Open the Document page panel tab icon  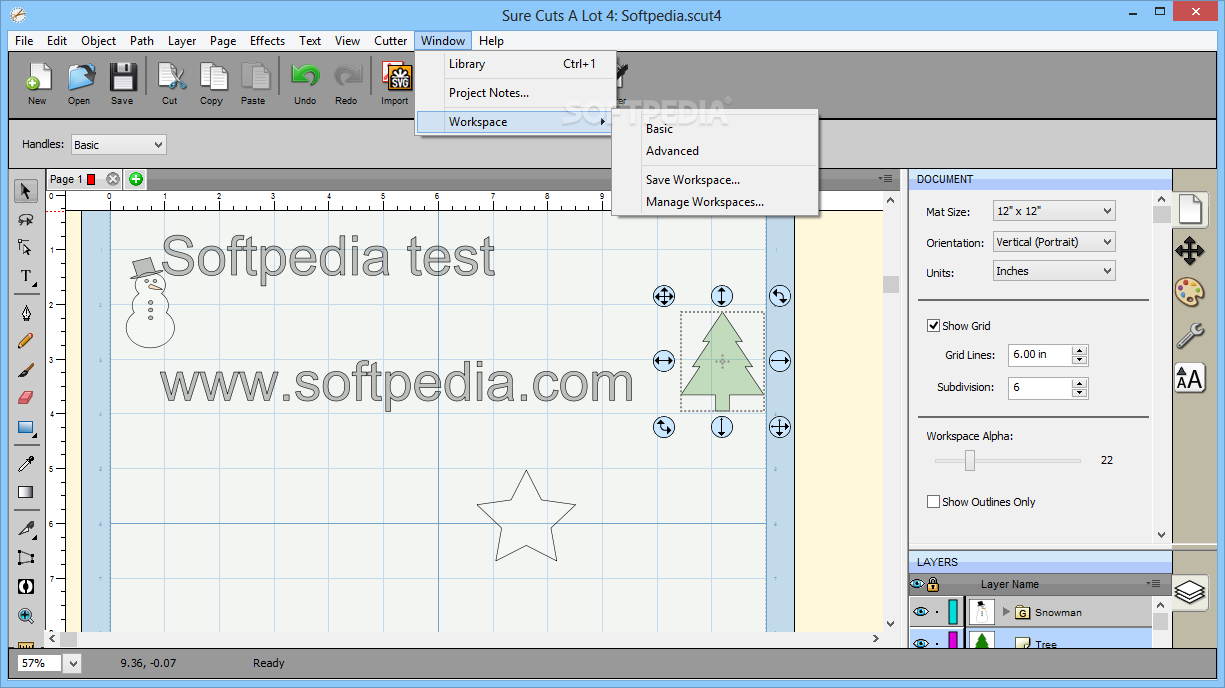1190,209
